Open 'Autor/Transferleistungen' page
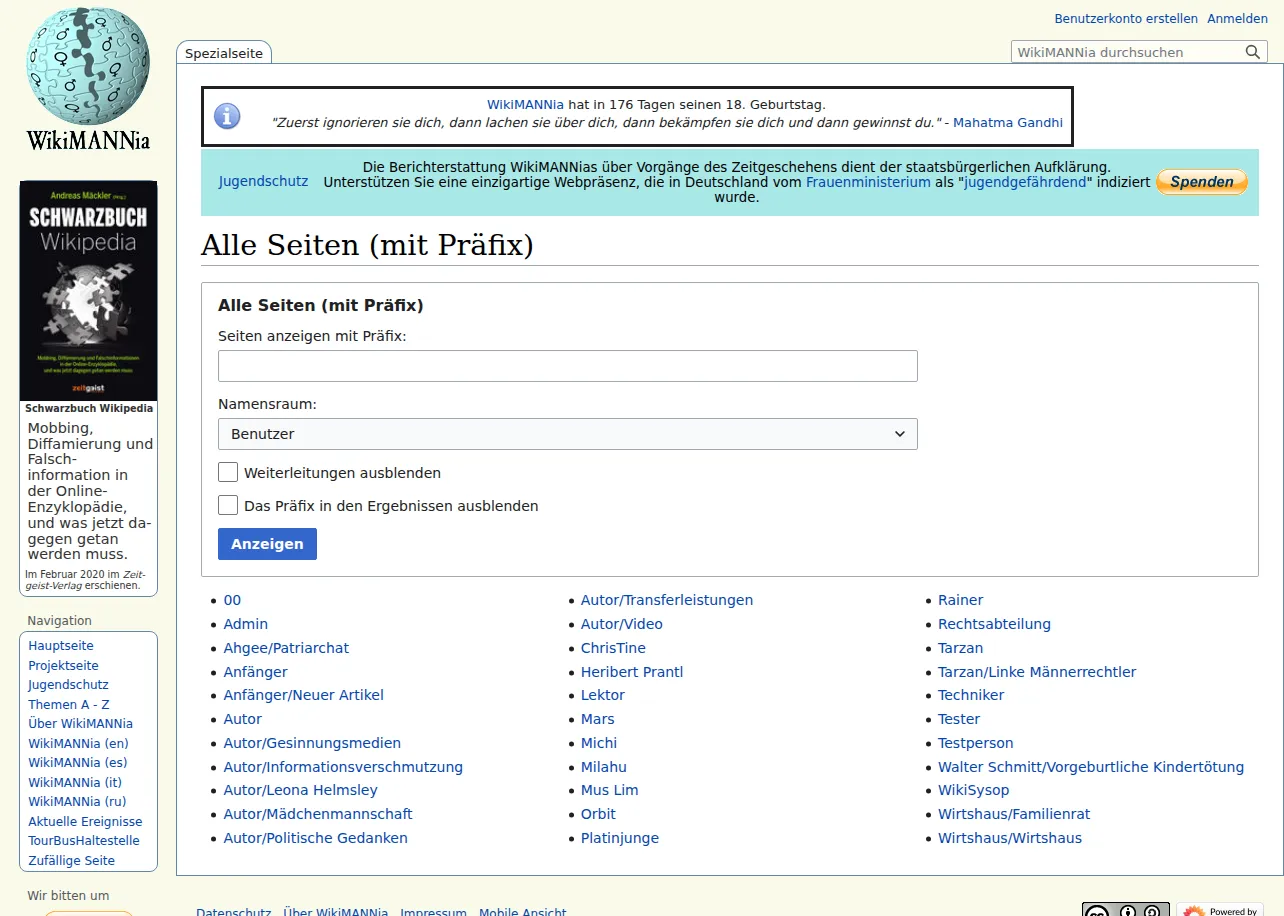Viewport: 1284px width, 916px height. (667, 600)
